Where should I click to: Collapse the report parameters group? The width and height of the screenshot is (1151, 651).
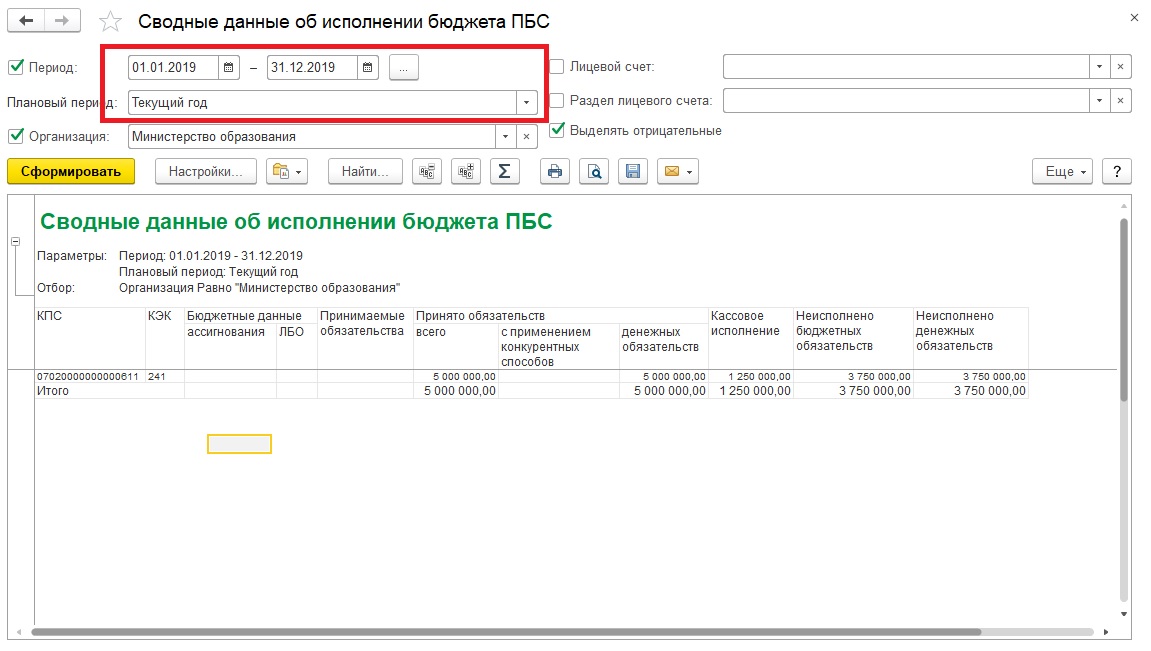pos(15,241)
